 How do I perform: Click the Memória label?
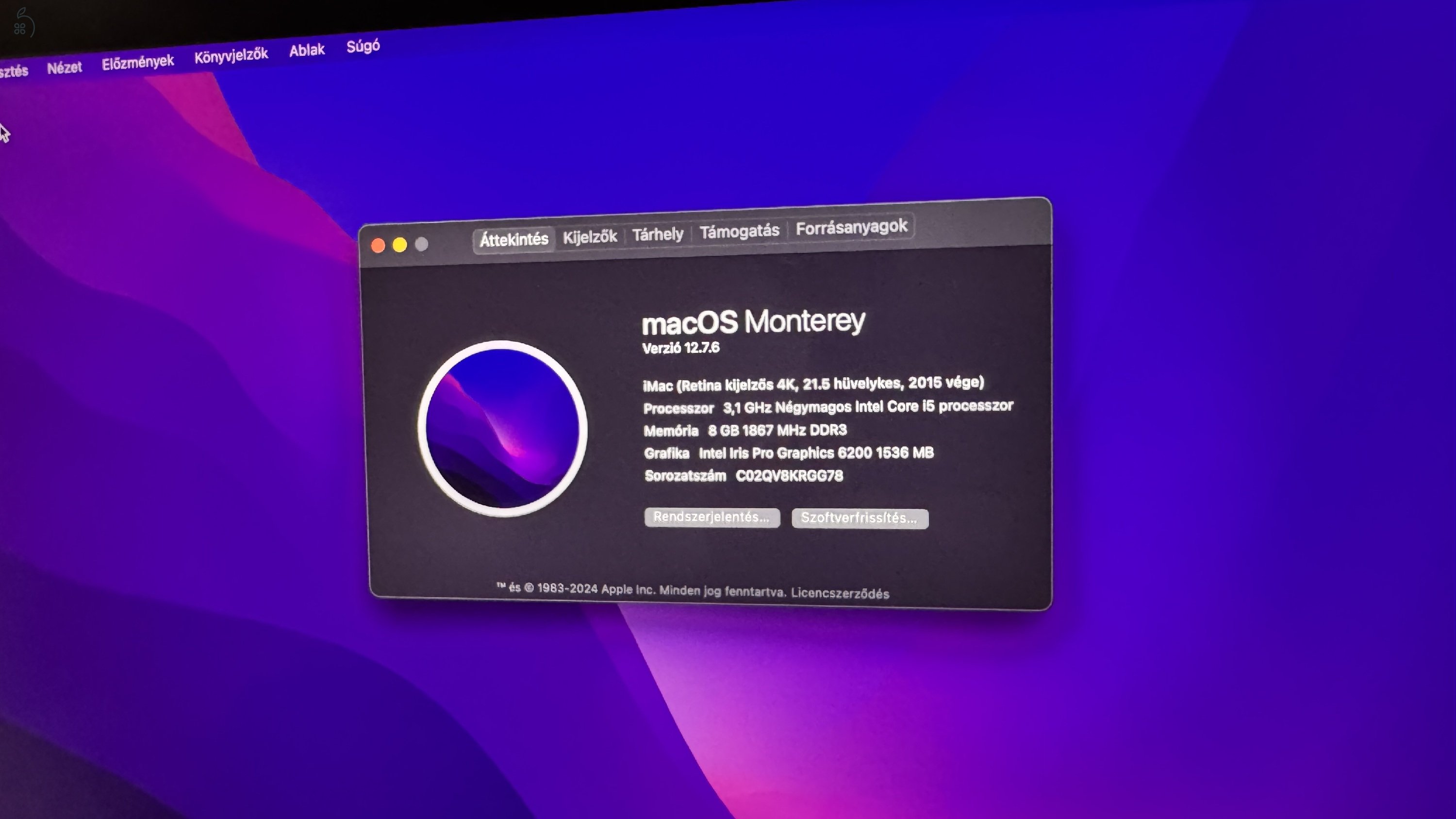click(671, 431)
